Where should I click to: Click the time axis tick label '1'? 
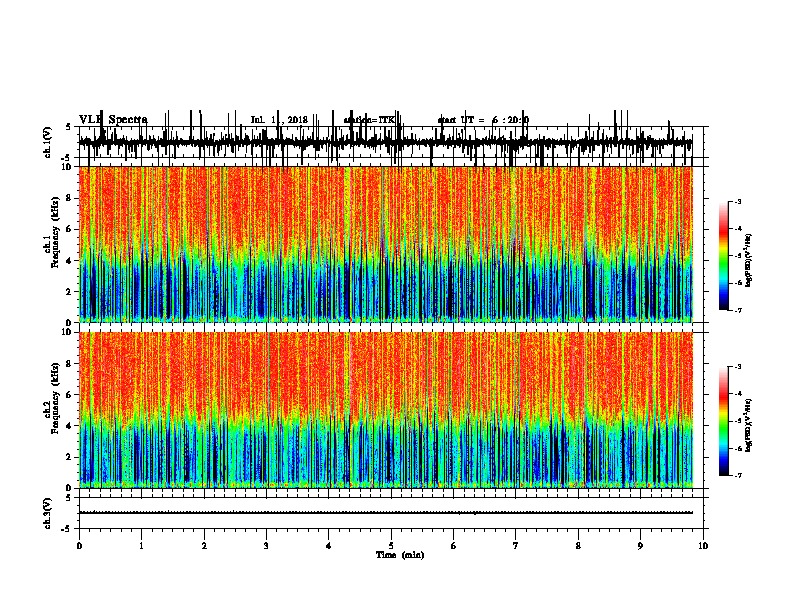tap(141, 546)
